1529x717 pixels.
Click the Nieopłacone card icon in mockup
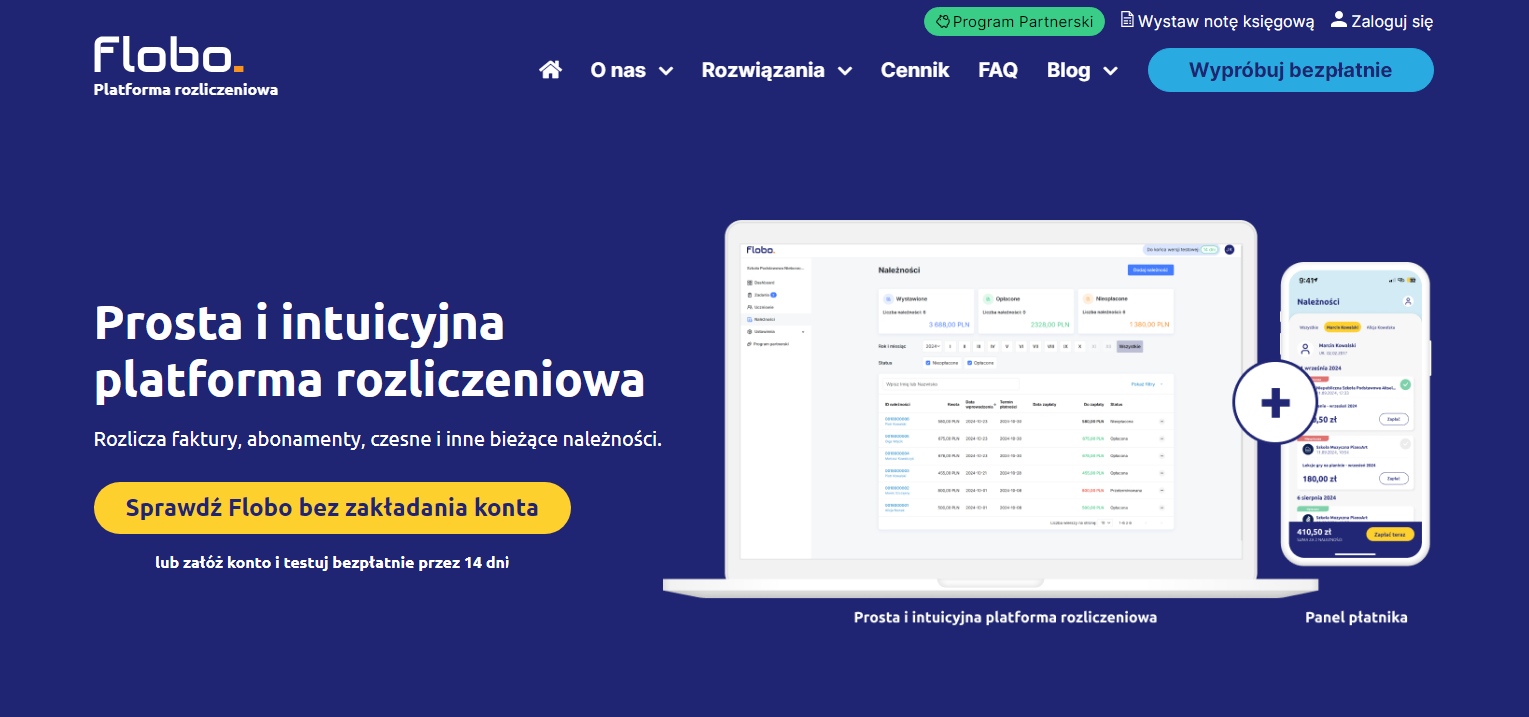pyautogui.click(x=1088, y=299)
